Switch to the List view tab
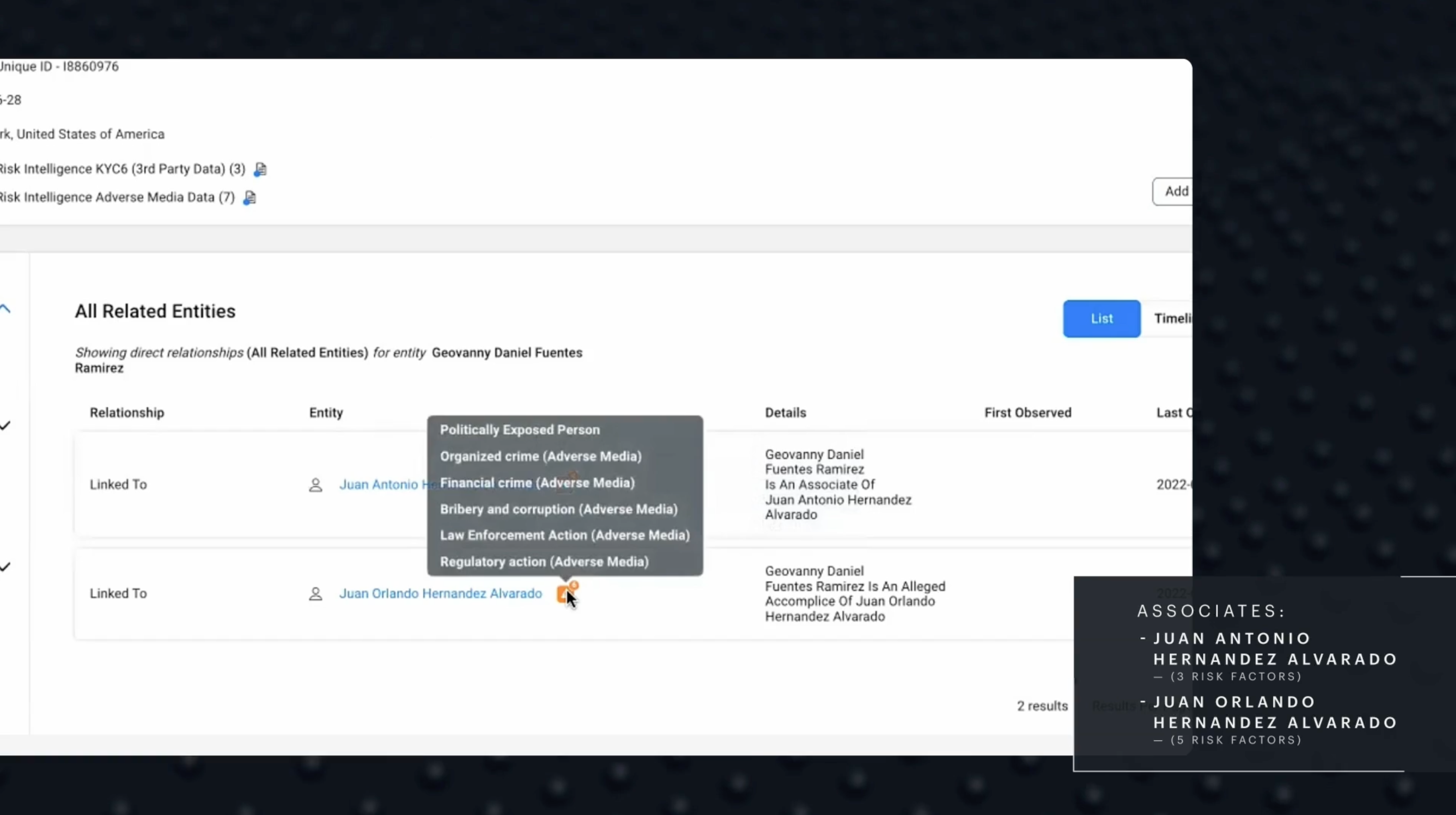The height and width of the screenshot is (815, 1456). tap(1102, 319)
